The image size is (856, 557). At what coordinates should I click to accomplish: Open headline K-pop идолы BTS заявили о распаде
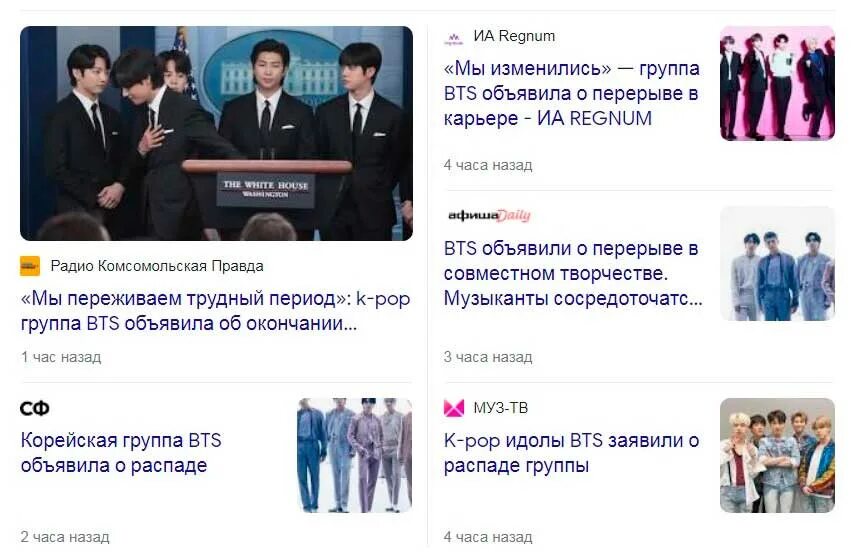coord(571,453)
